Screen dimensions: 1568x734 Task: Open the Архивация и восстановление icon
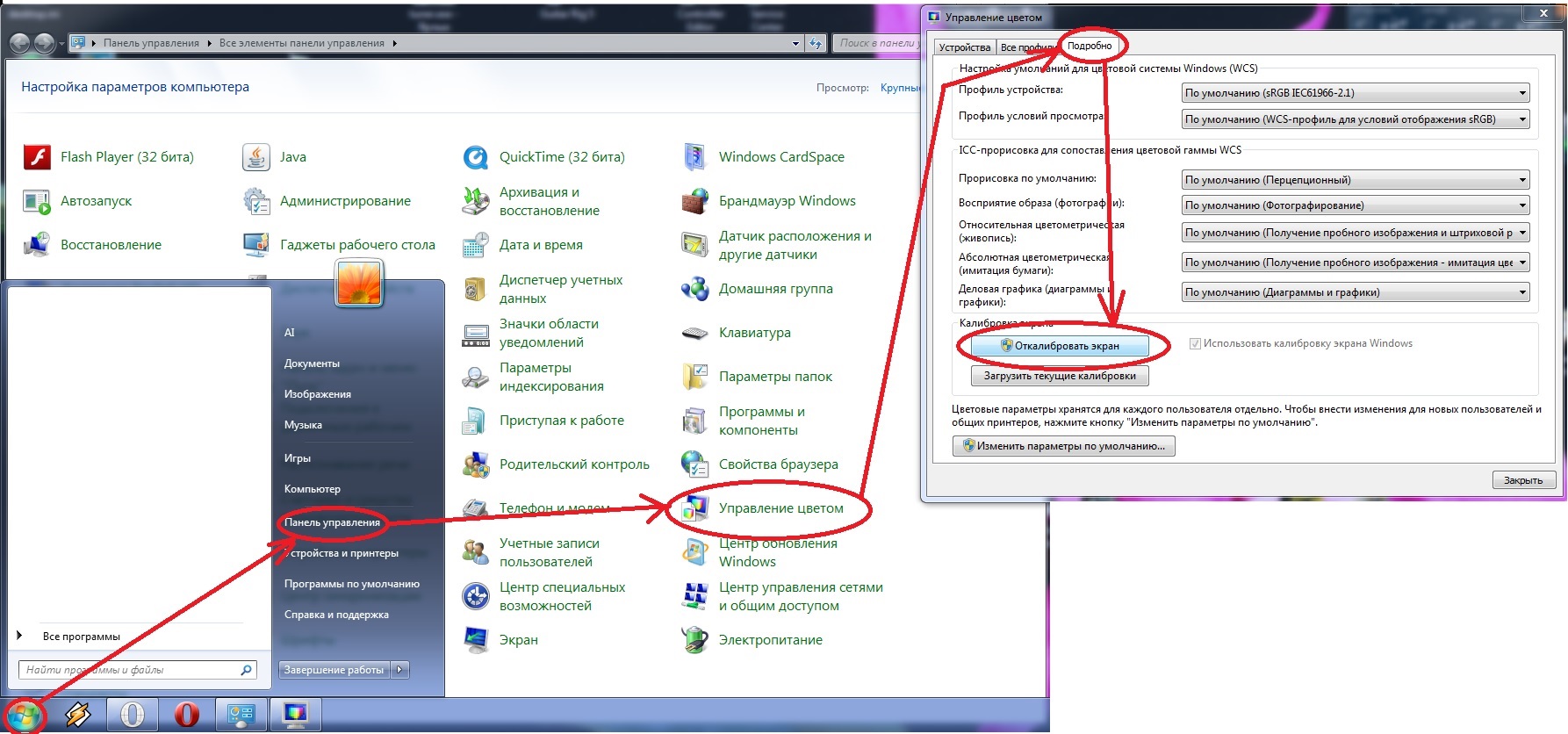click(x=476, y=201)
